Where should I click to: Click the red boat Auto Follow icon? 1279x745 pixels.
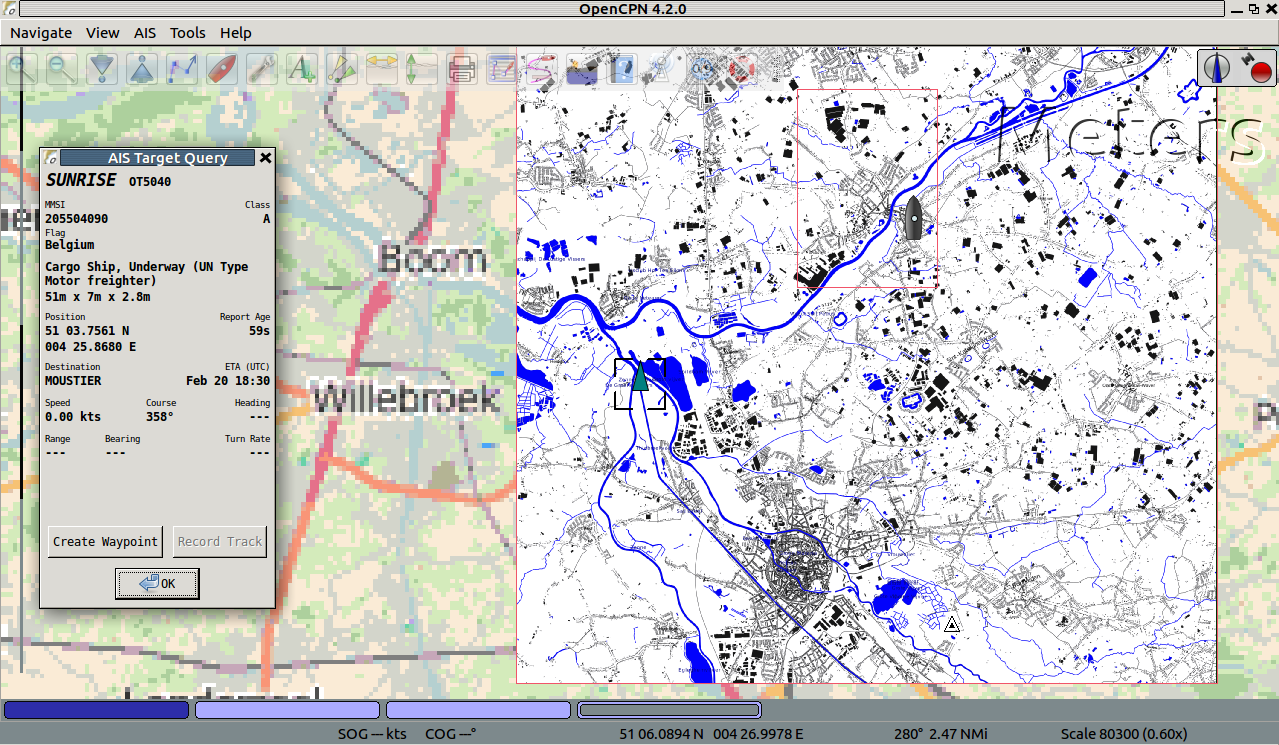click(x=222, y=69)
